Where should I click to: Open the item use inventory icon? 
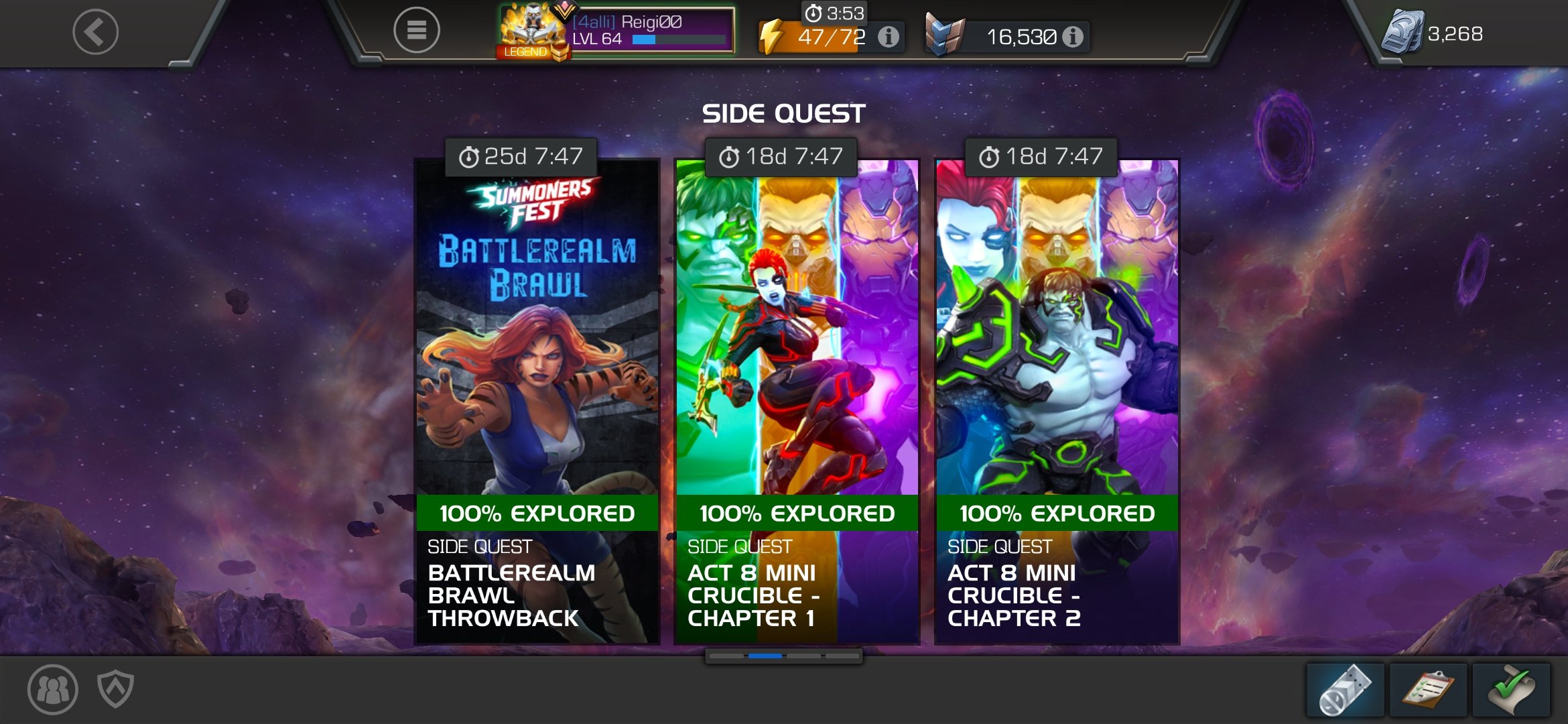point(1346,690)
